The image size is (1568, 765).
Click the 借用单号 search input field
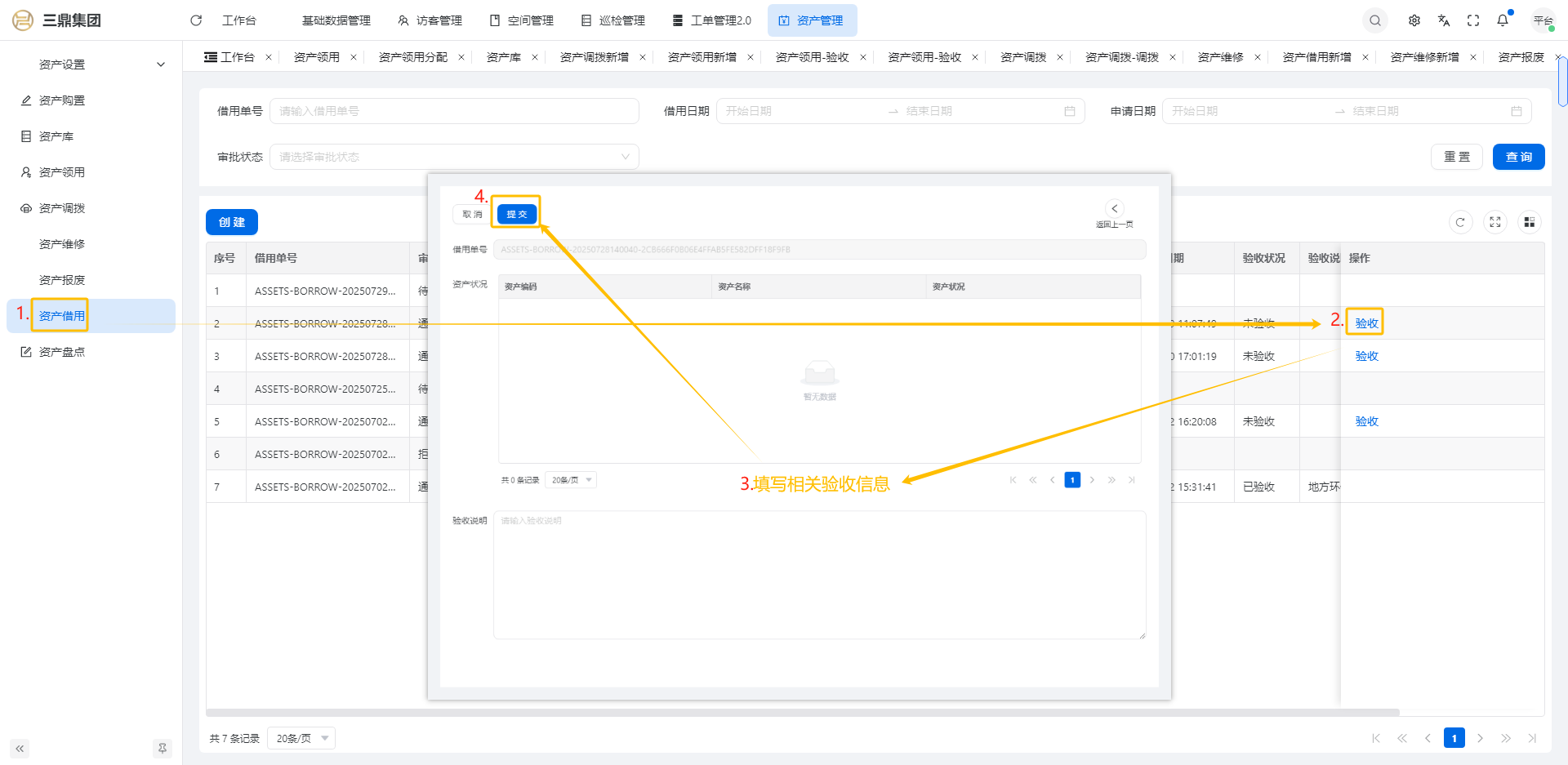(454, 111)
